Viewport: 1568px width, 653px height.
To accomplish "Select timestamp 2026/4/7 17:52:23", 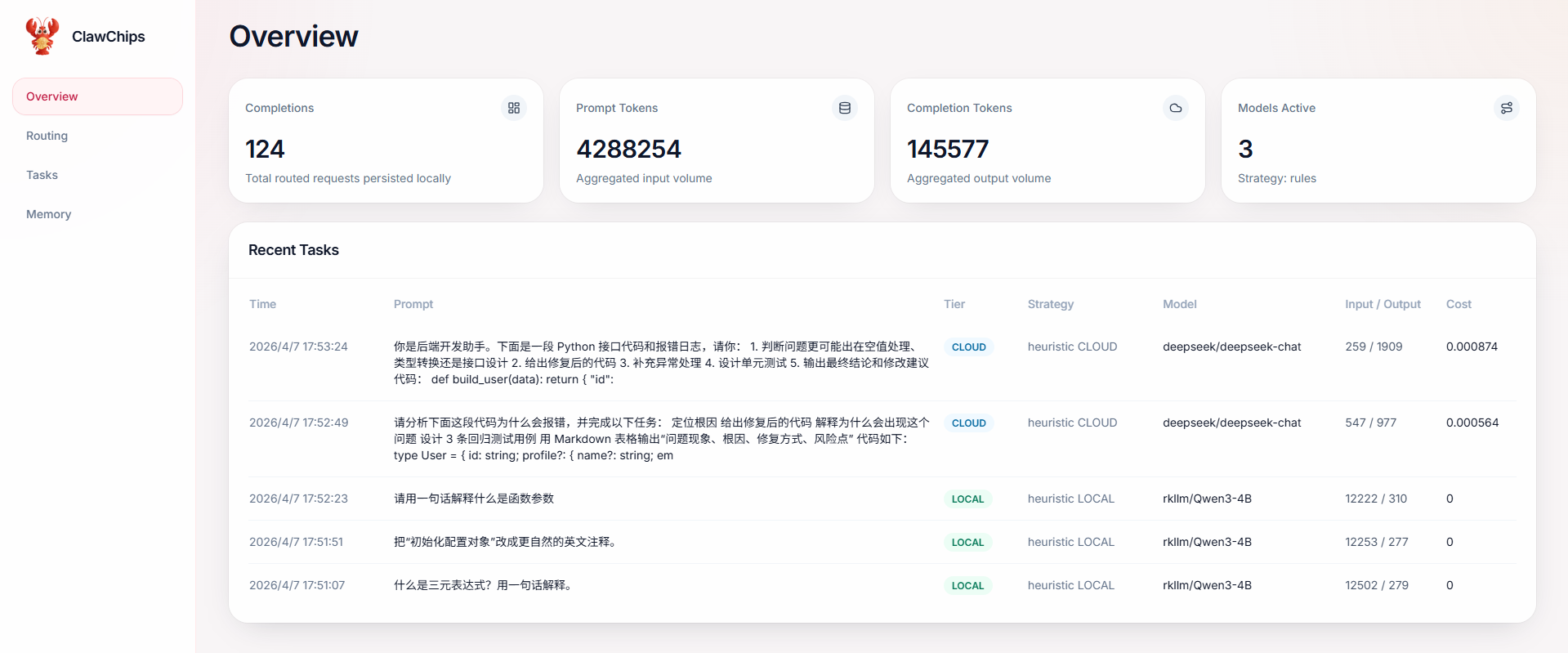I will click(298, 499).
